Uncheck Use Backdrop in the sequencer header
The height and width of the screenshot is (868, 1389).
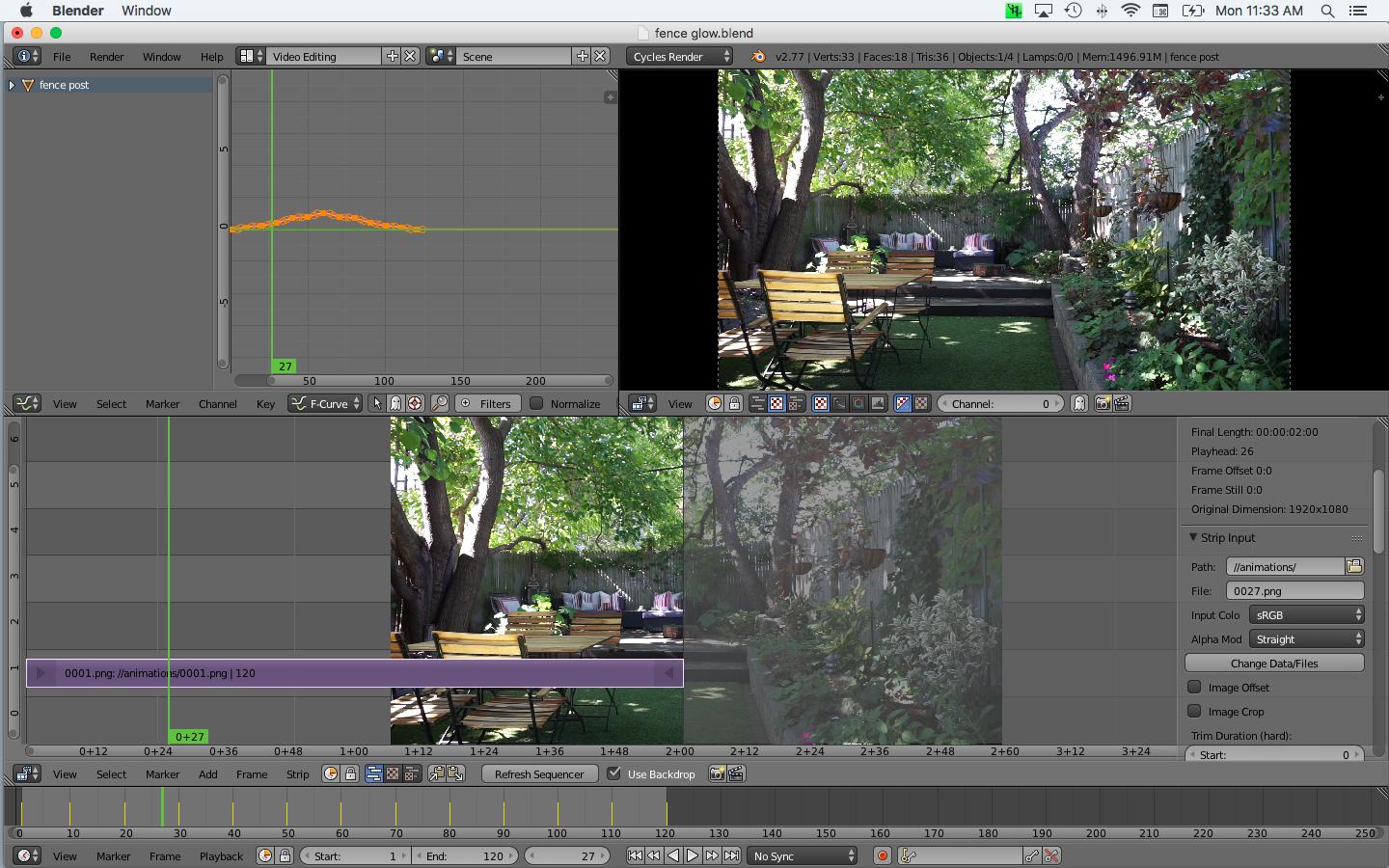click(x=614, y=773)
